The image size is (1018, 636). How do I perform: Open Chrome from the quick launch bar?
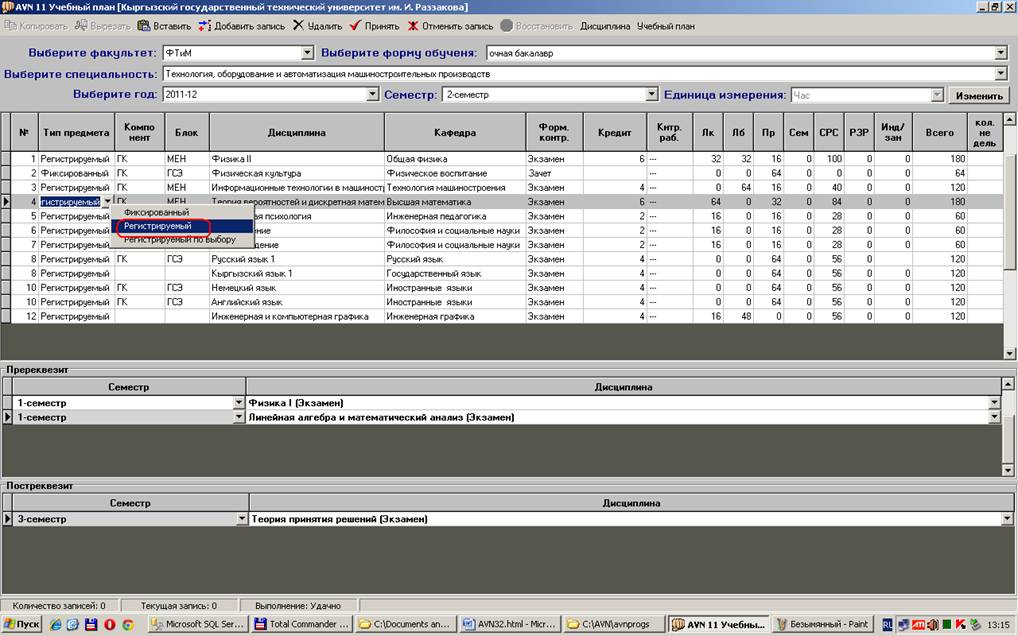128,624
